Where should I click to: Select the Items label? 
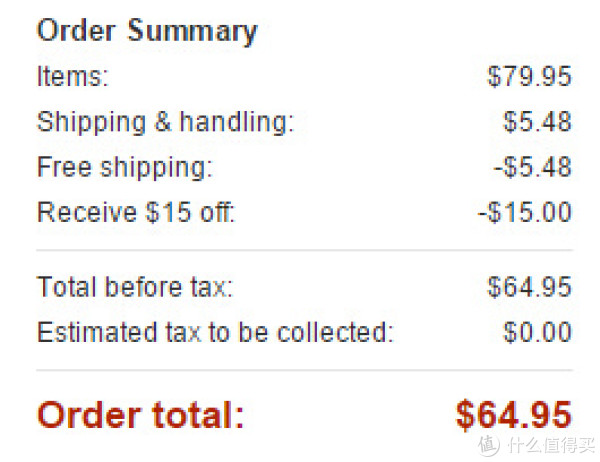pyautogui.click(x=73, y=76)
